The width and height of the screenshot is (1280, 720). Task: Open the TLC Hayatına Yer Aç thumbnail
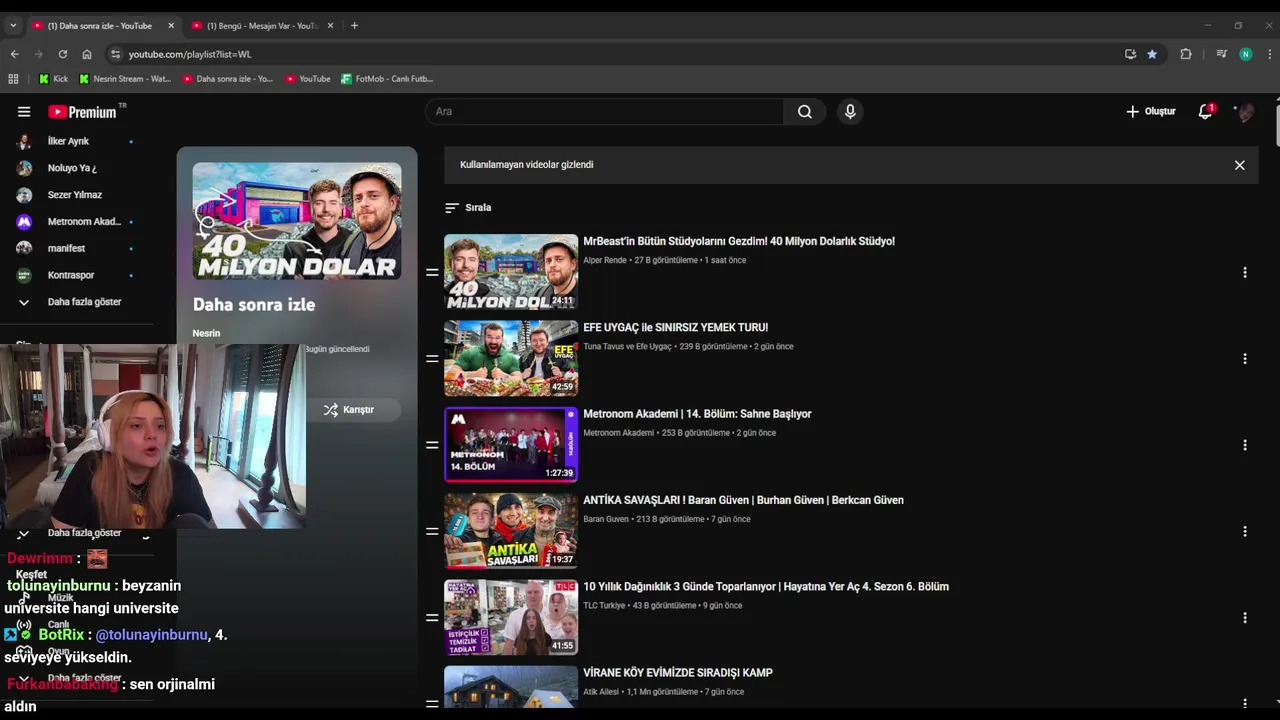(x=511, y=618)
